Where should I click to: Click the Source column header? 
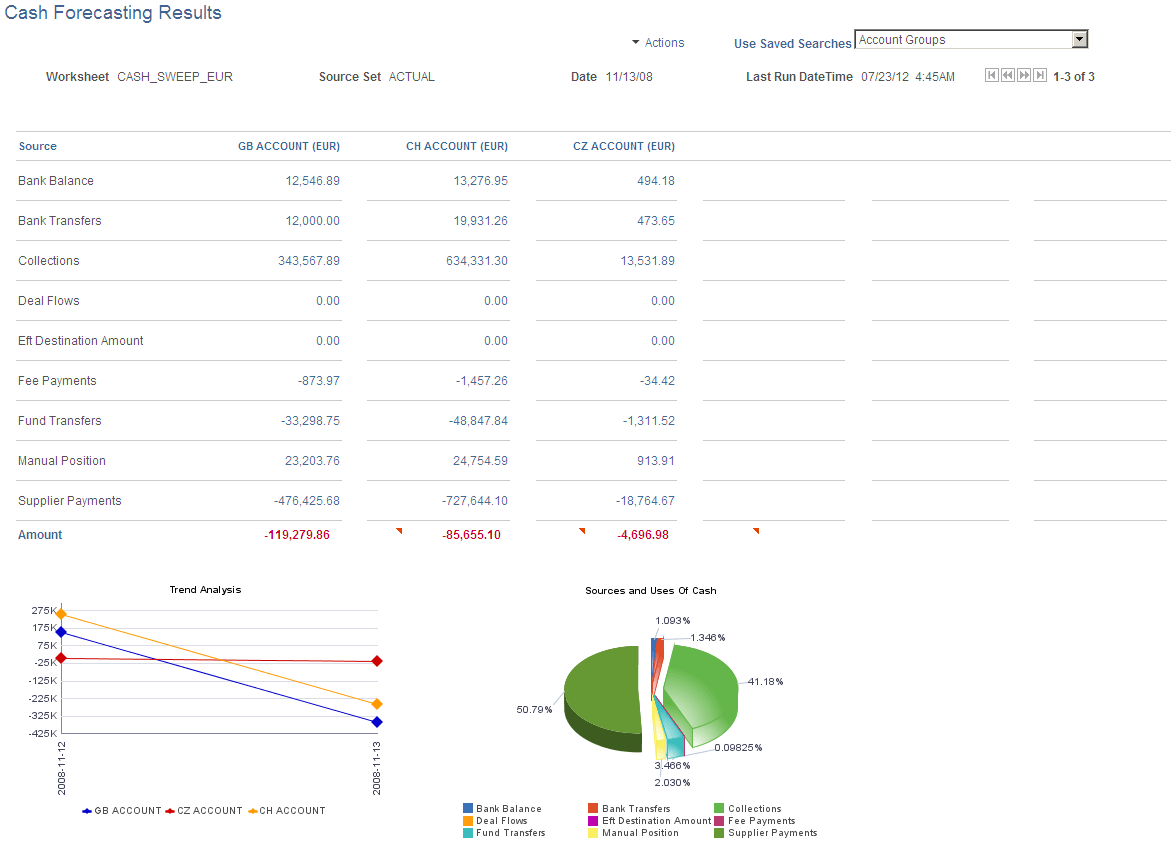click(x=37, y=145)
